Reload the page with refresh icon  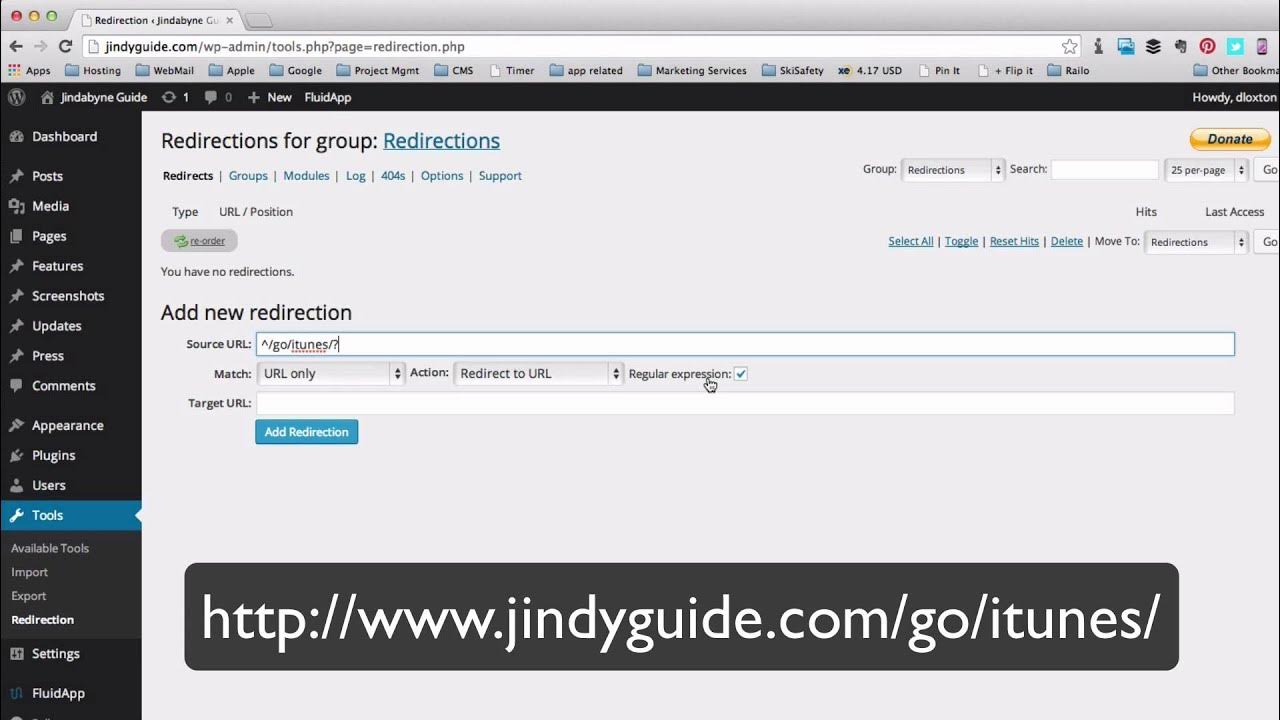pyautogui.click(x=66, y=46)
